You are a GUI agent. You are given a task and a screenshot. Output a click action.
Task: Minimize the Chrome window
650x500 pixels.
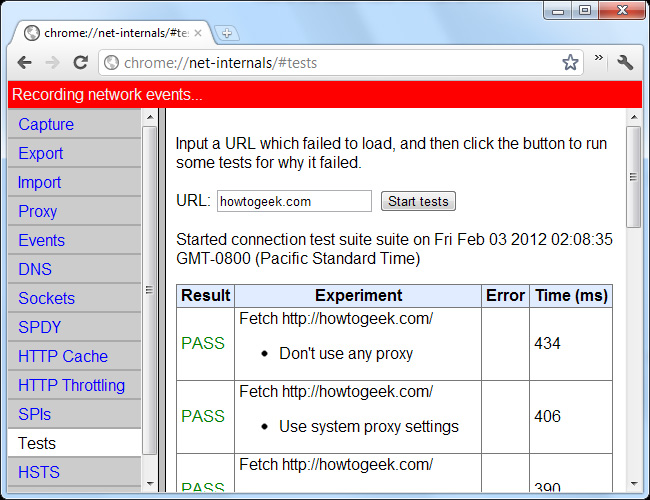pyautogui.click(x=558, y=11)
